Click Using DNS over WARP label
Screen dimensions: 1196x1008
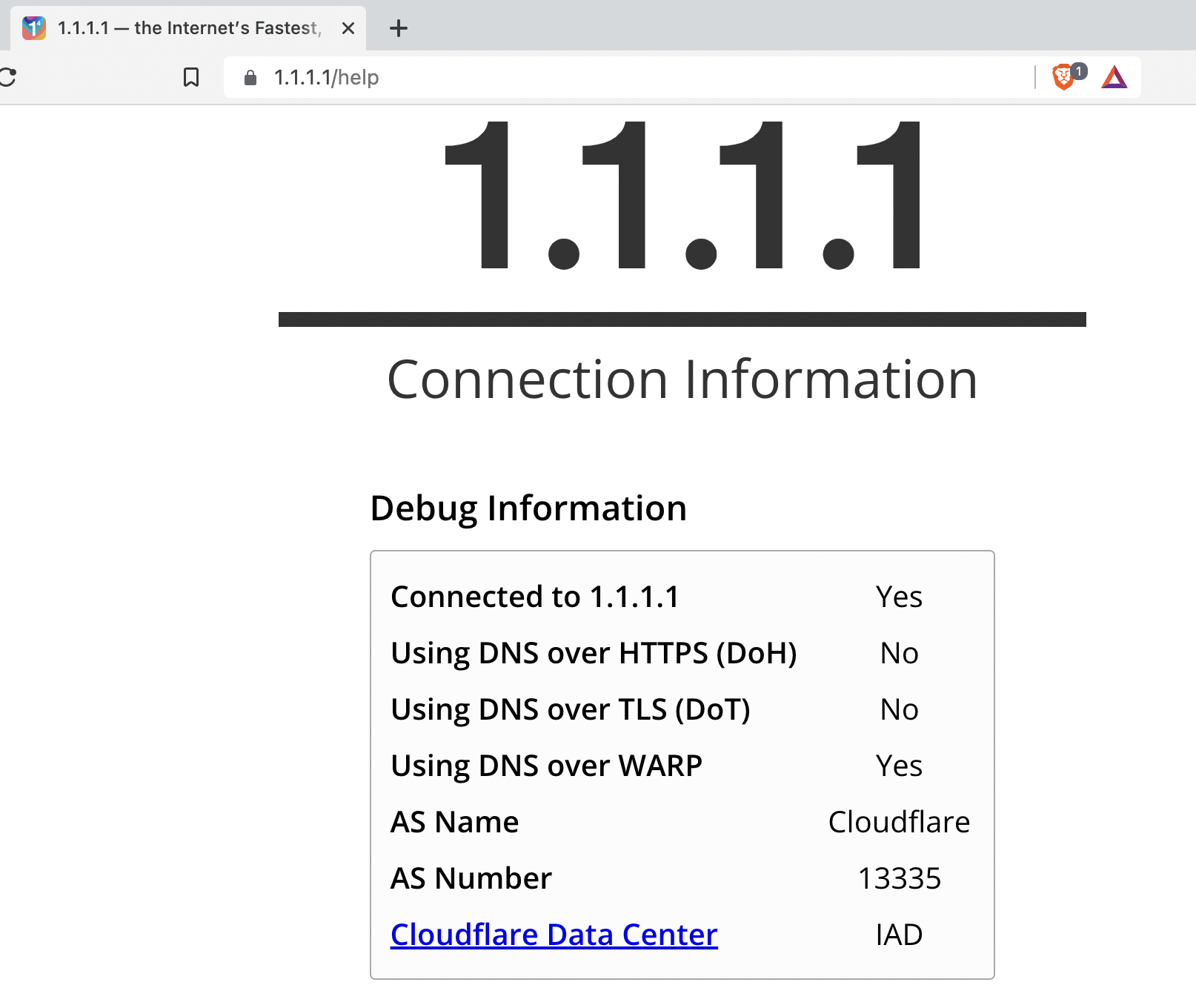click(x=546, y=766)
